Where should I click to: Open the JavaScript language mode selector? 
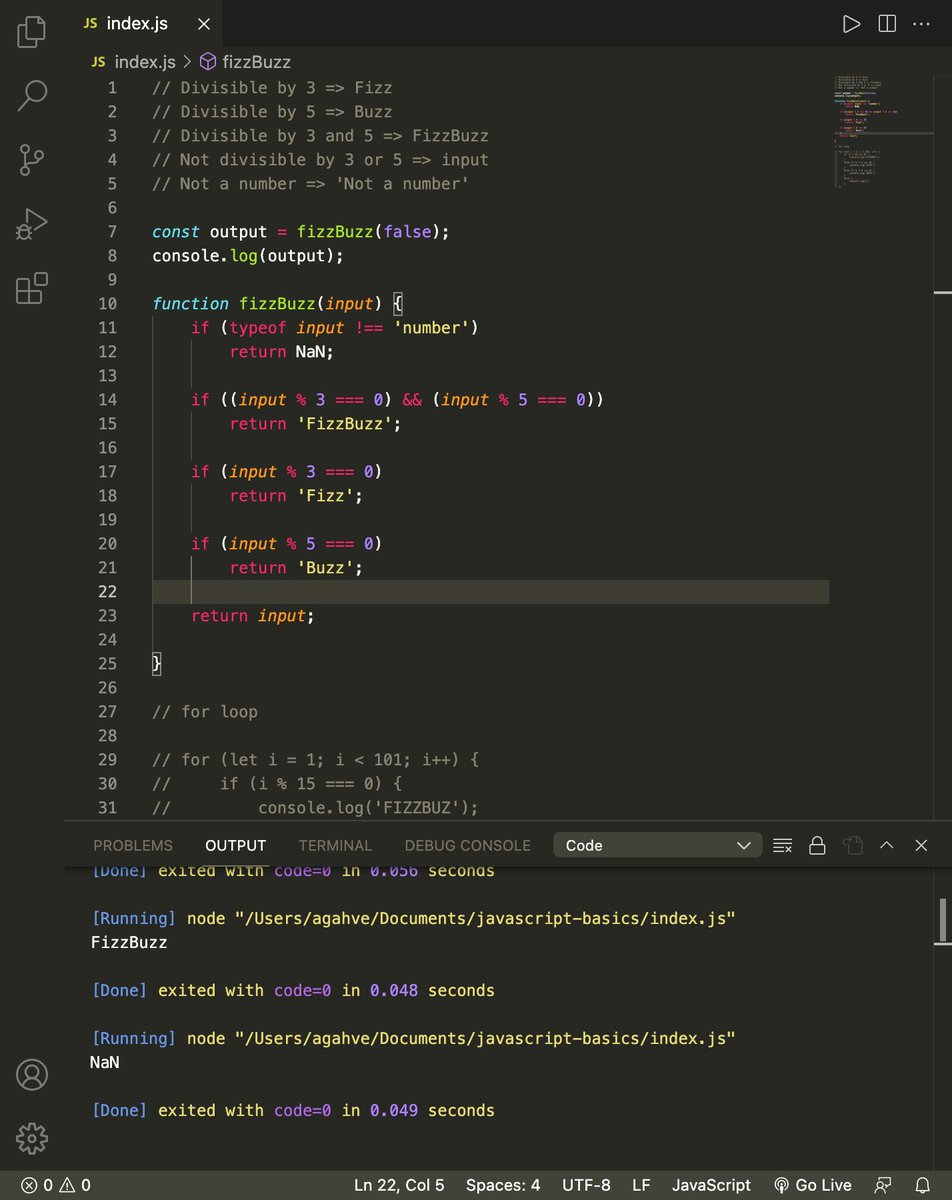[x=710, y=1184]
